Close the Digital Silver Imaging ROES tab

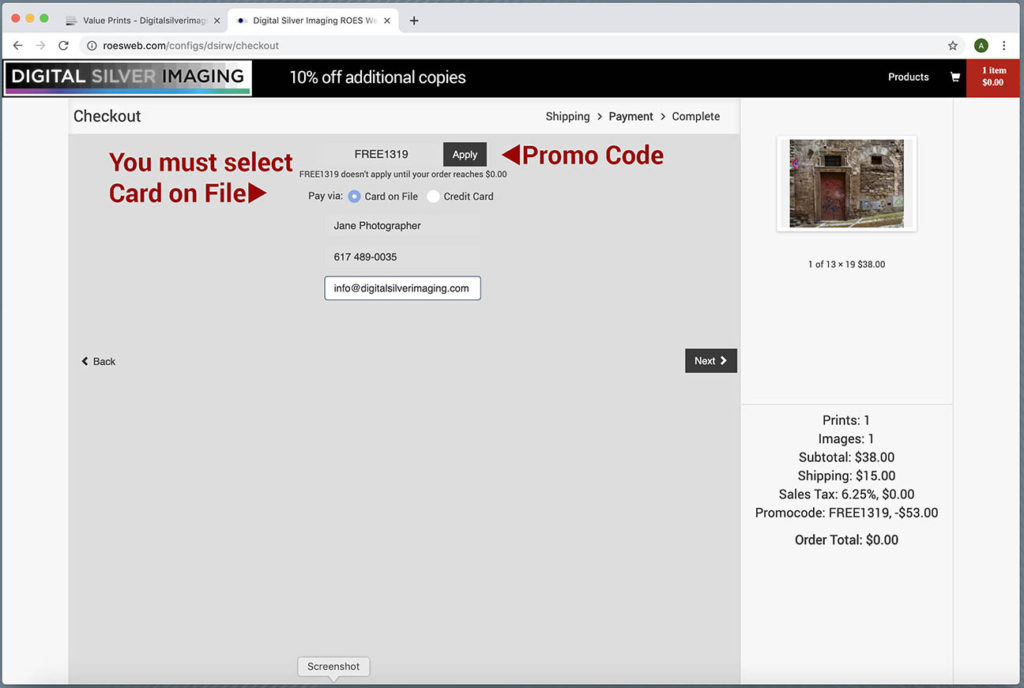tap(387, 21)
